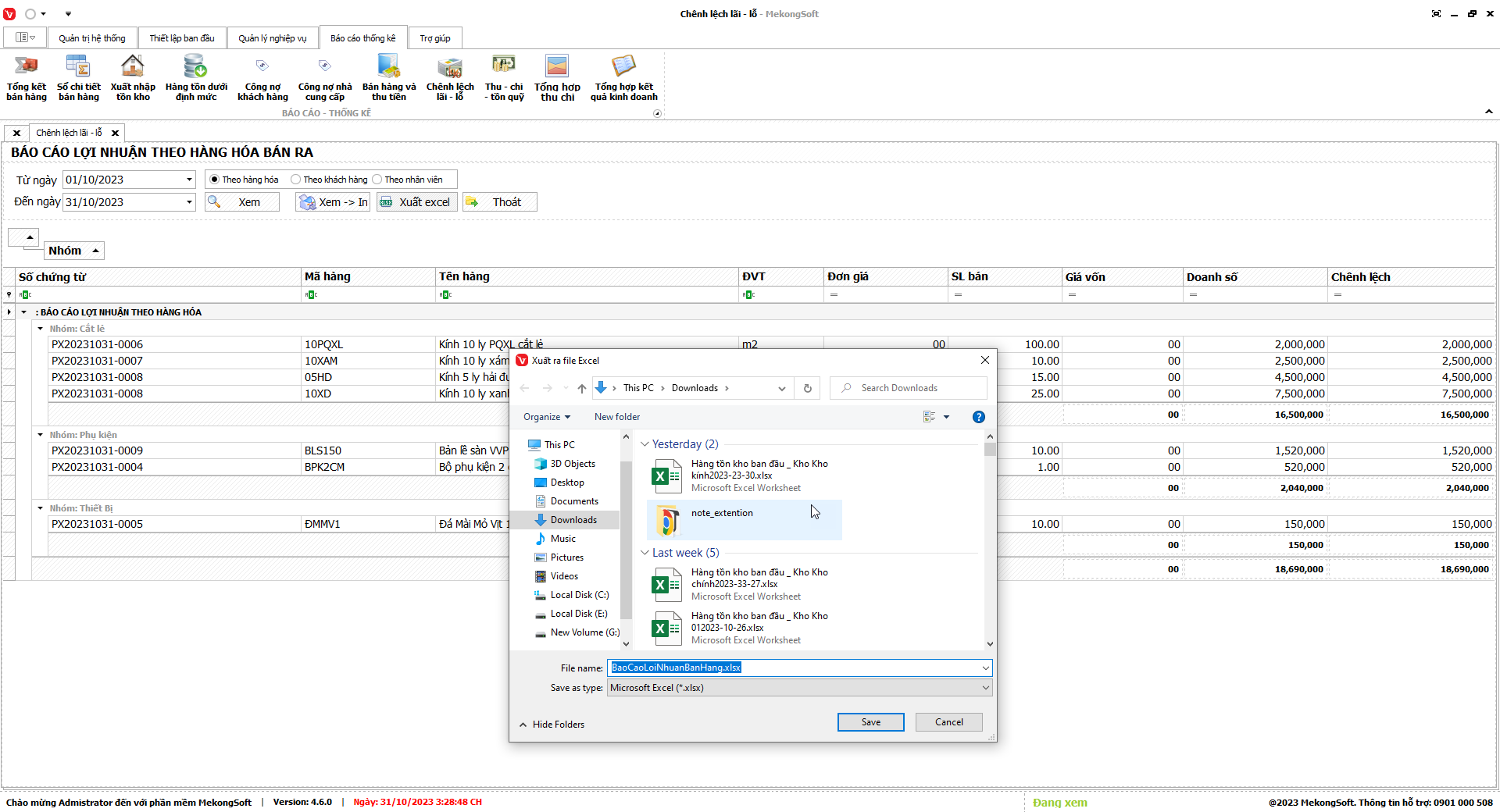The image size is (1500, 812).
Task: Select the Theo khách hàng radio option
Action: [x=296, y=180]
